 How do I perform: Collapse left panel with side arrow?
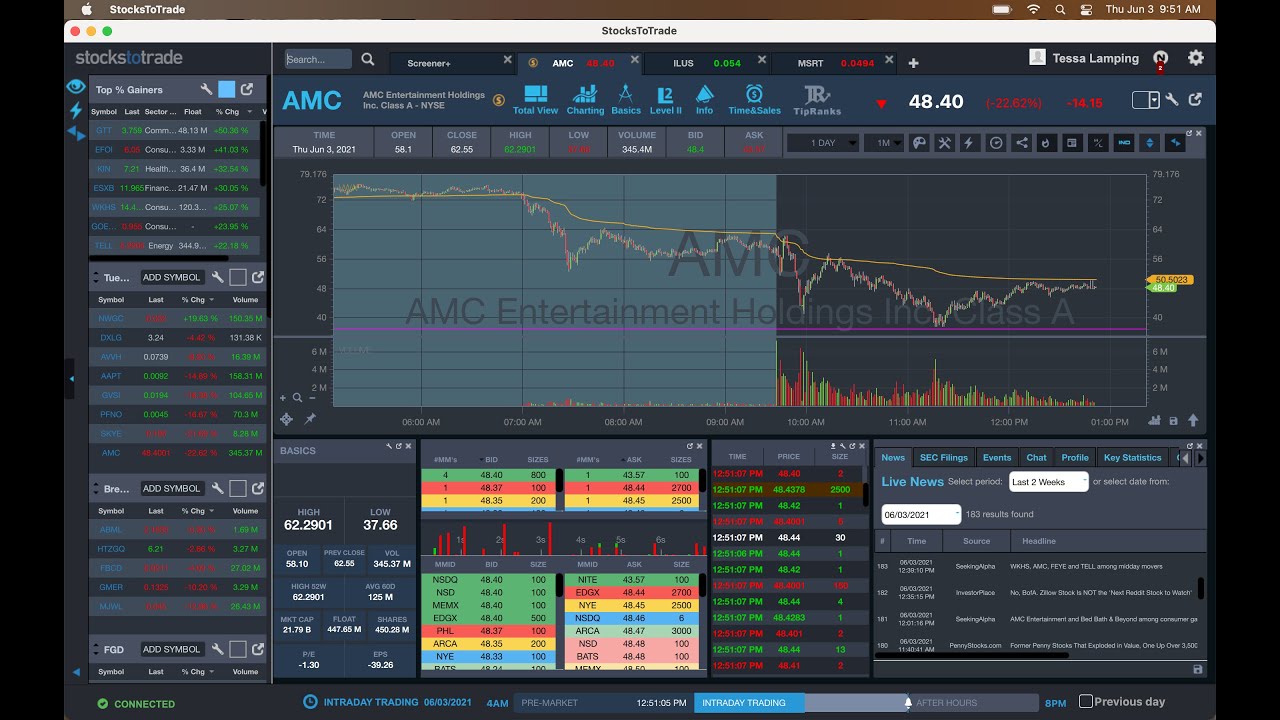tap(70, 378)
